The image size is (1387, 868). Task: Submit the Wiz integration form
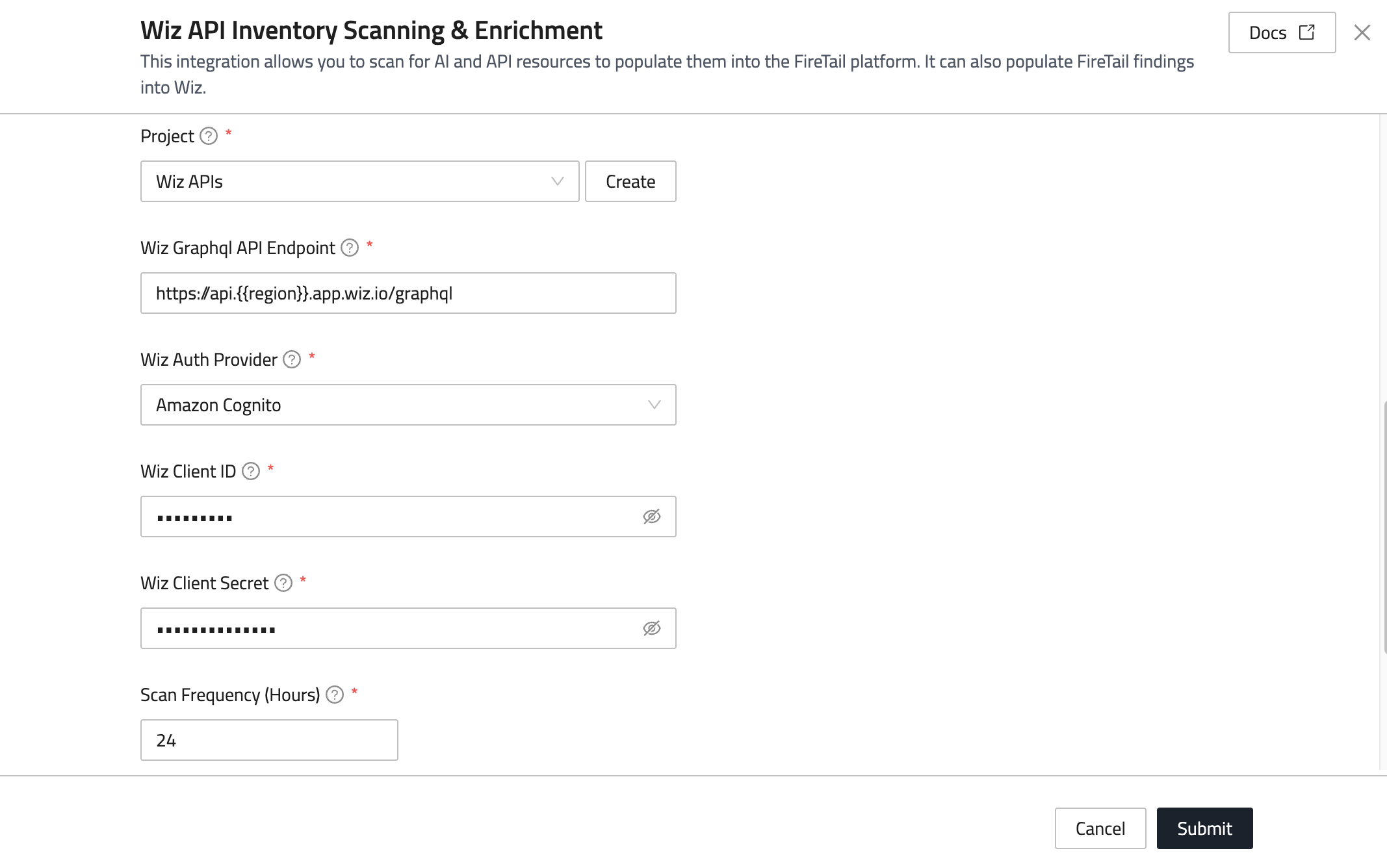click(x=1204, y=828)
